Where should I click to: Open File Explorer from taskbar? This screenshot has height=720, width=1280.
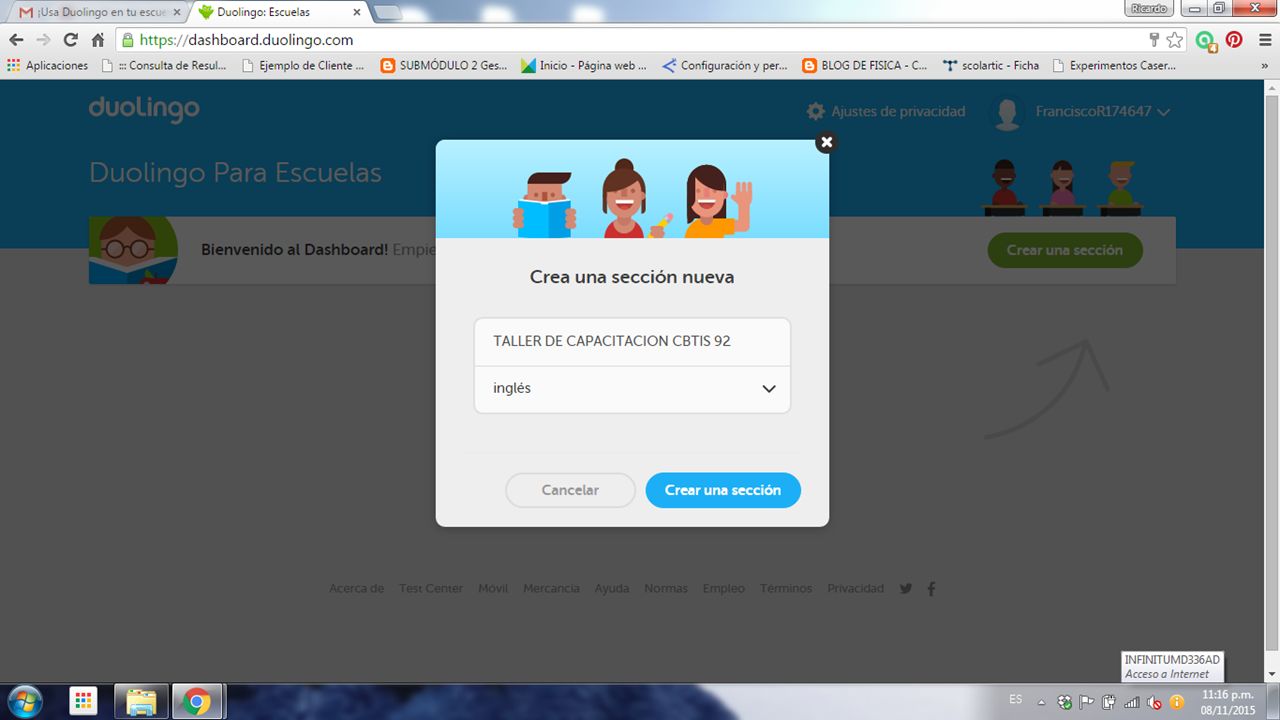point(141,702)
